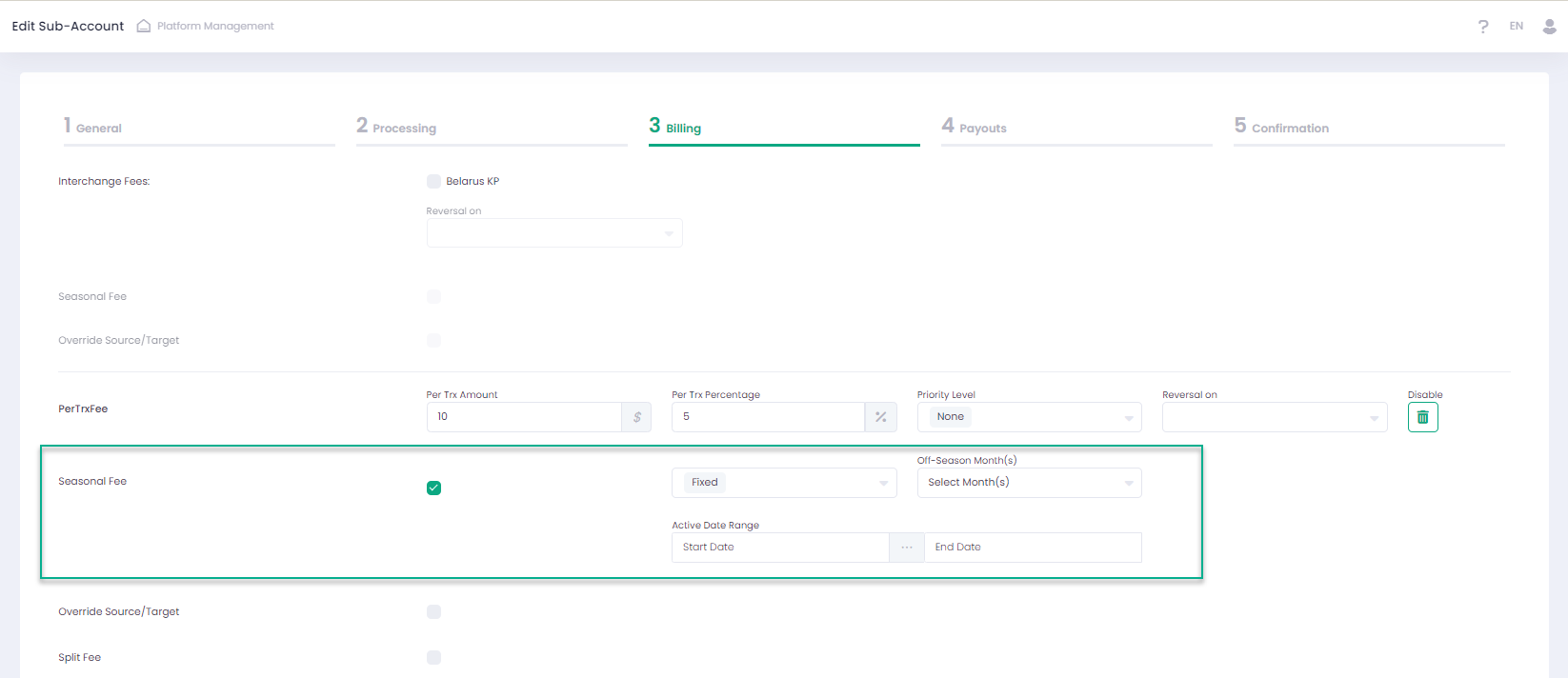The image size is (1568, 678).
Task: Click the percent icon in Per Trx Percentage
Action: coord(880,417)
